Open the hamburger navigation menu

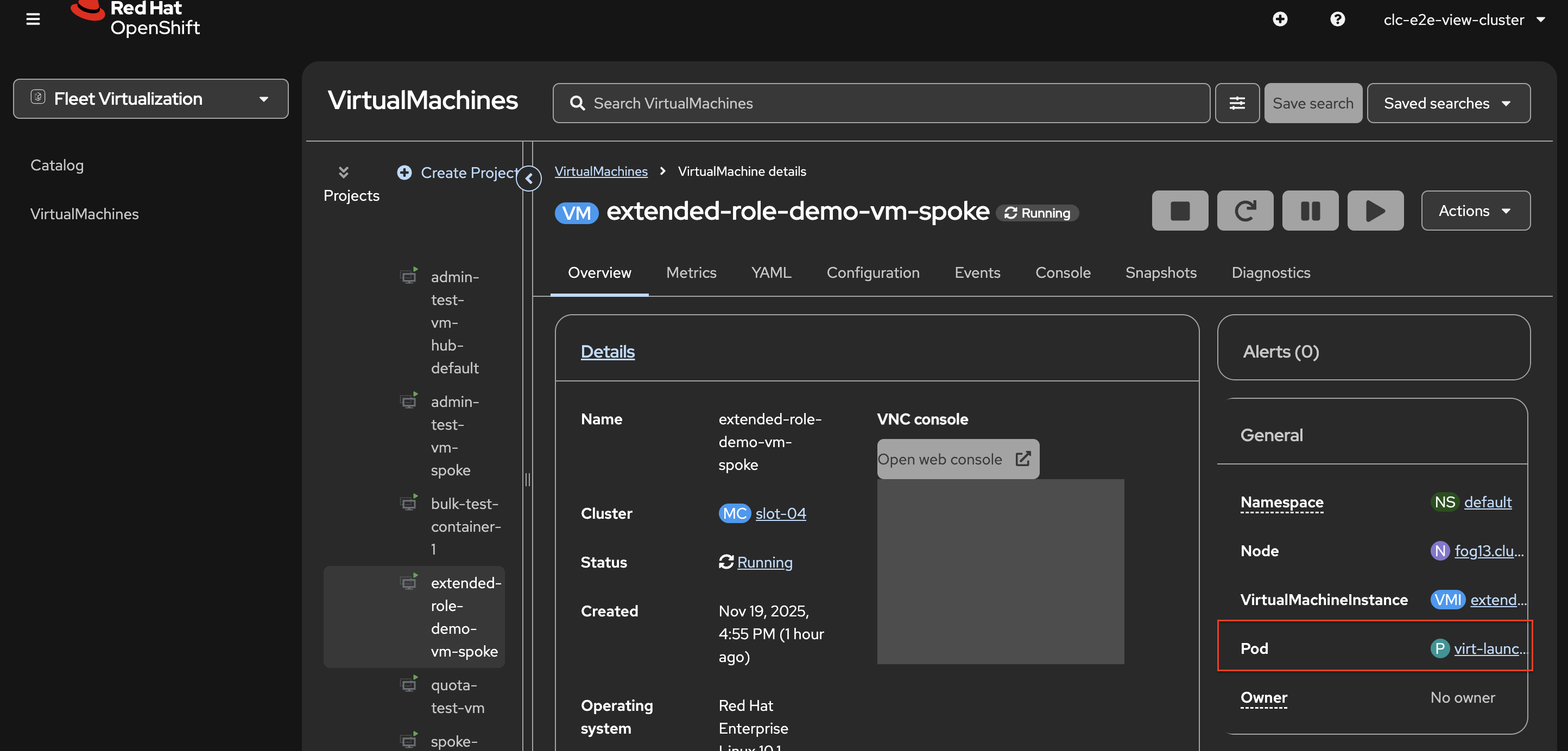[33, 20]
